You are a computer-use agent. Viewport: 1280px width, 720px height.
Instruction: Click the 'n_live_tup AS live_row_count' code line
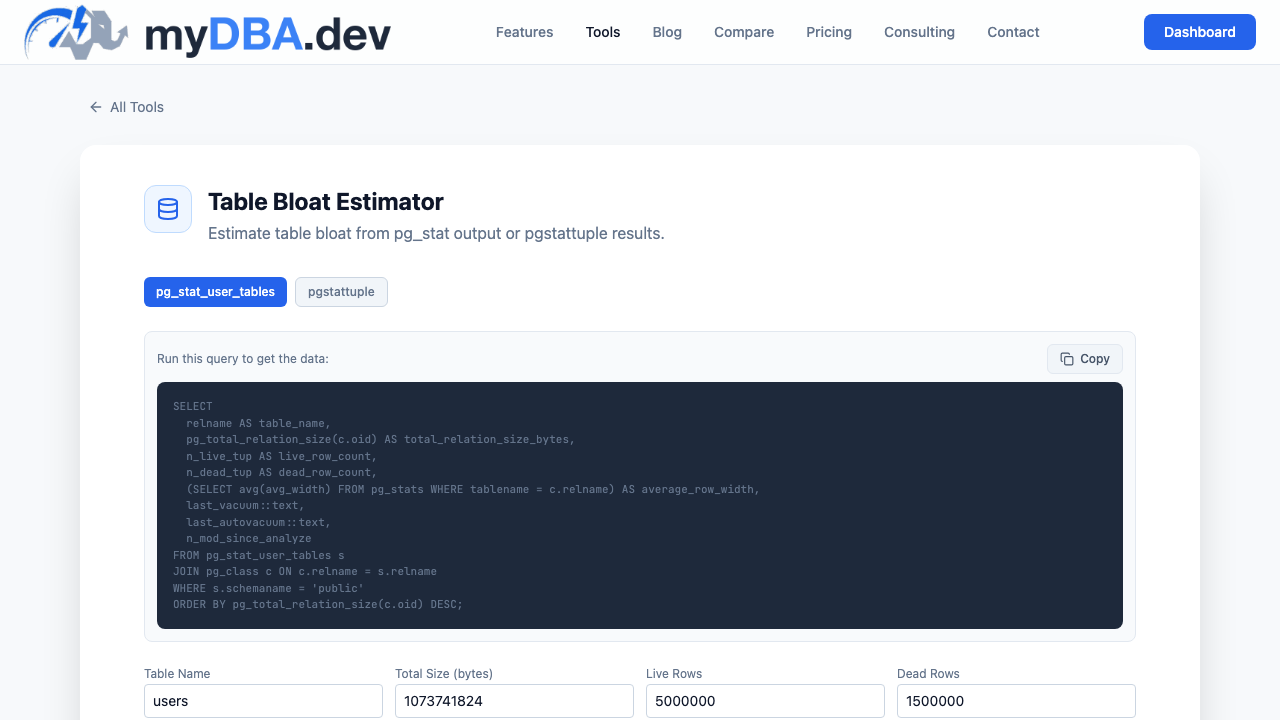pyautogui.click(x=281, y=456)
